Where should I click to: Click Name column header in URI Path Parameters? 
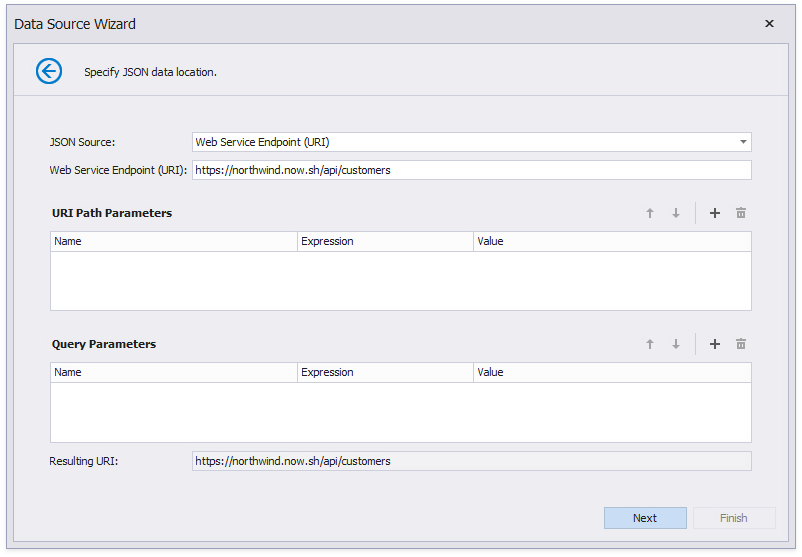click(x=173, y=241)
